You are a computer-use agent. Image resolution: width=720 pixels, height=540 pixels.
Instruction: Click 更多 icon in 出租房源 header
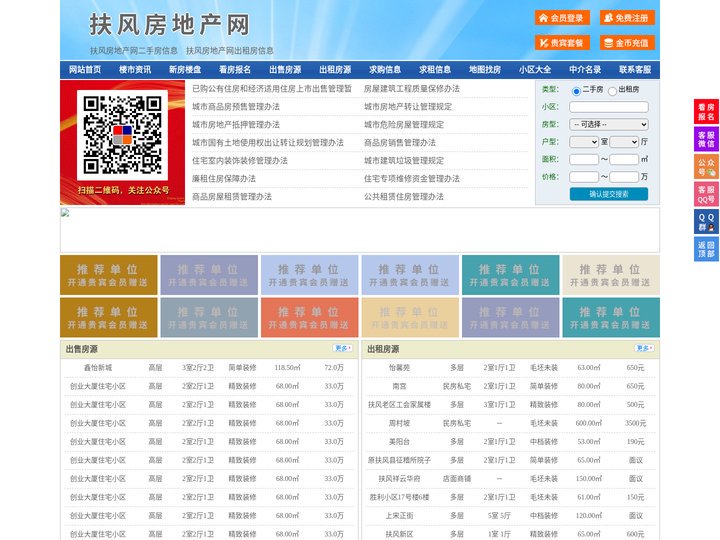pos(644,349)
